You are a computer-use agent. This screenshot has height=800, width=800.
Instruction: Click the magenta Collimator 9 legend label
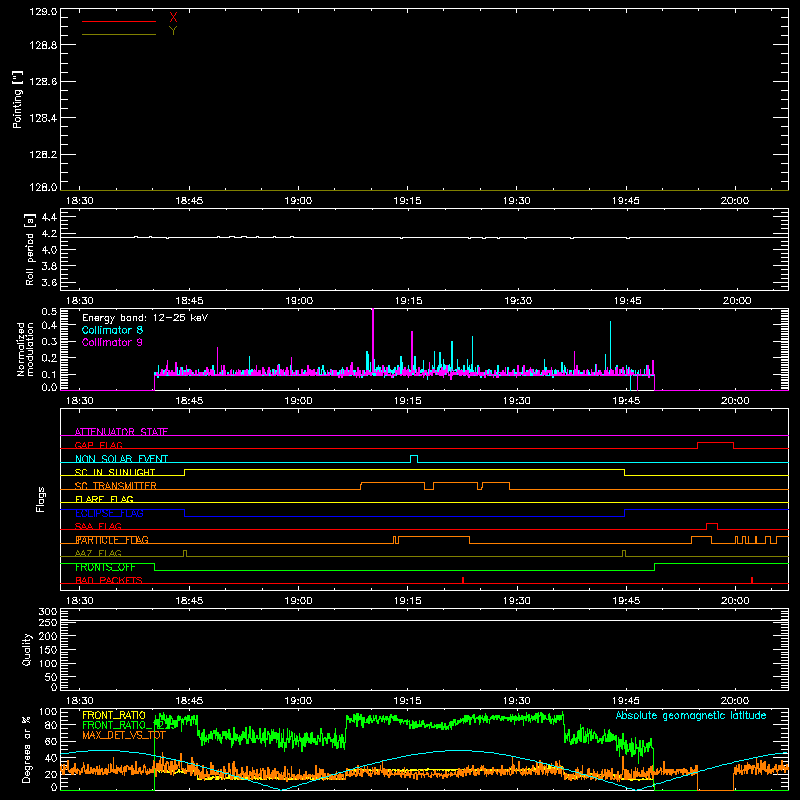pos(112,342)
